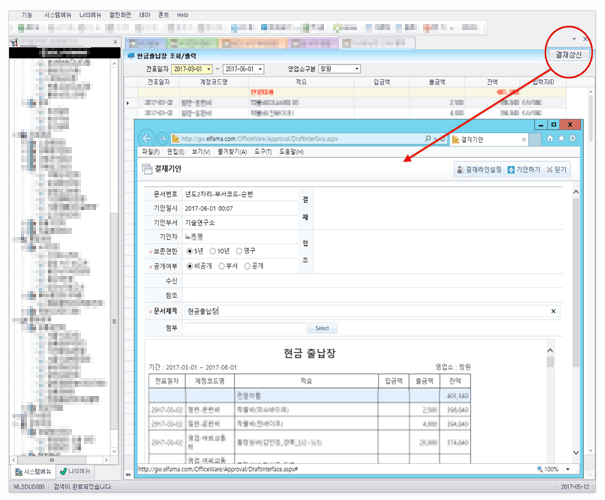Open the 폰트 menu
This screenshot has width=605, height=500.
pos(164,15)
